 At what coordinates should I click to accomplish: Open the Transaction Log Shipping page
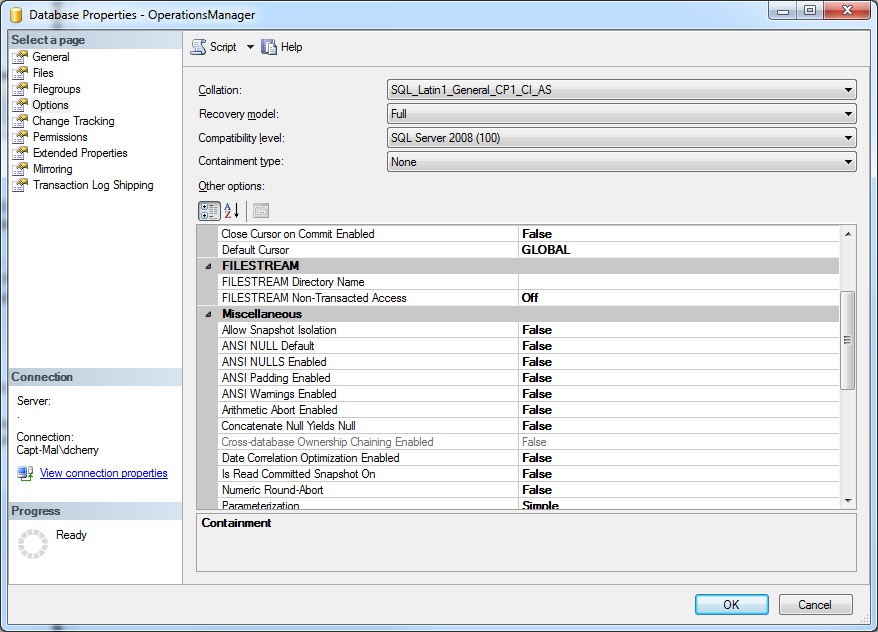pos(93,185)
